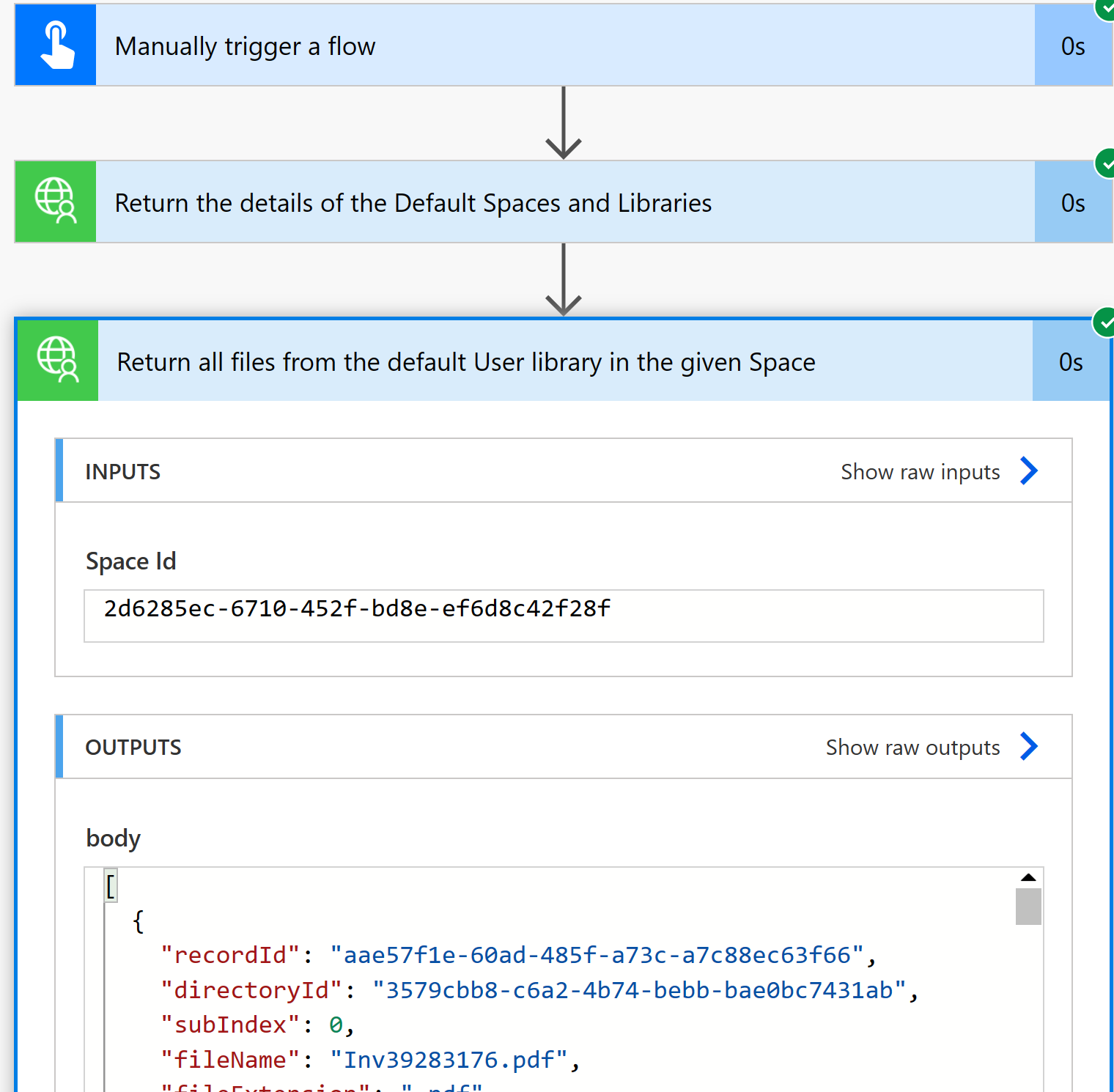Click the 0s duration of the Manually trigger step
The width and height of the screenshot is (1114, 1092).
[1073, 46]
